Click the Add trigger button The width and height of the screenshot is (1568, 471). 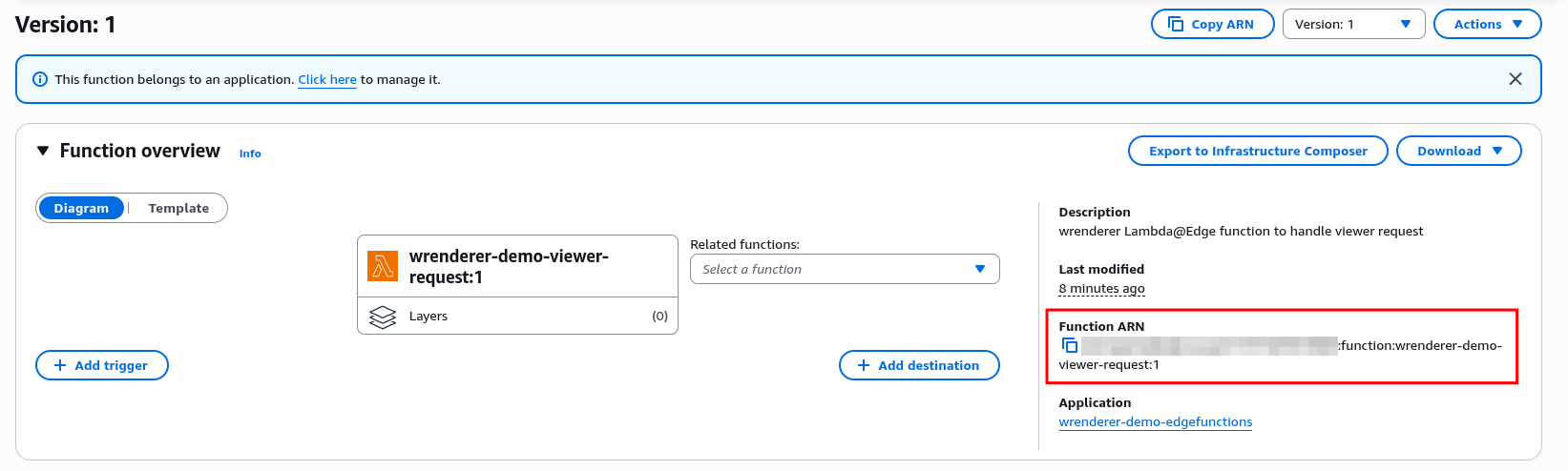[102, 365]
